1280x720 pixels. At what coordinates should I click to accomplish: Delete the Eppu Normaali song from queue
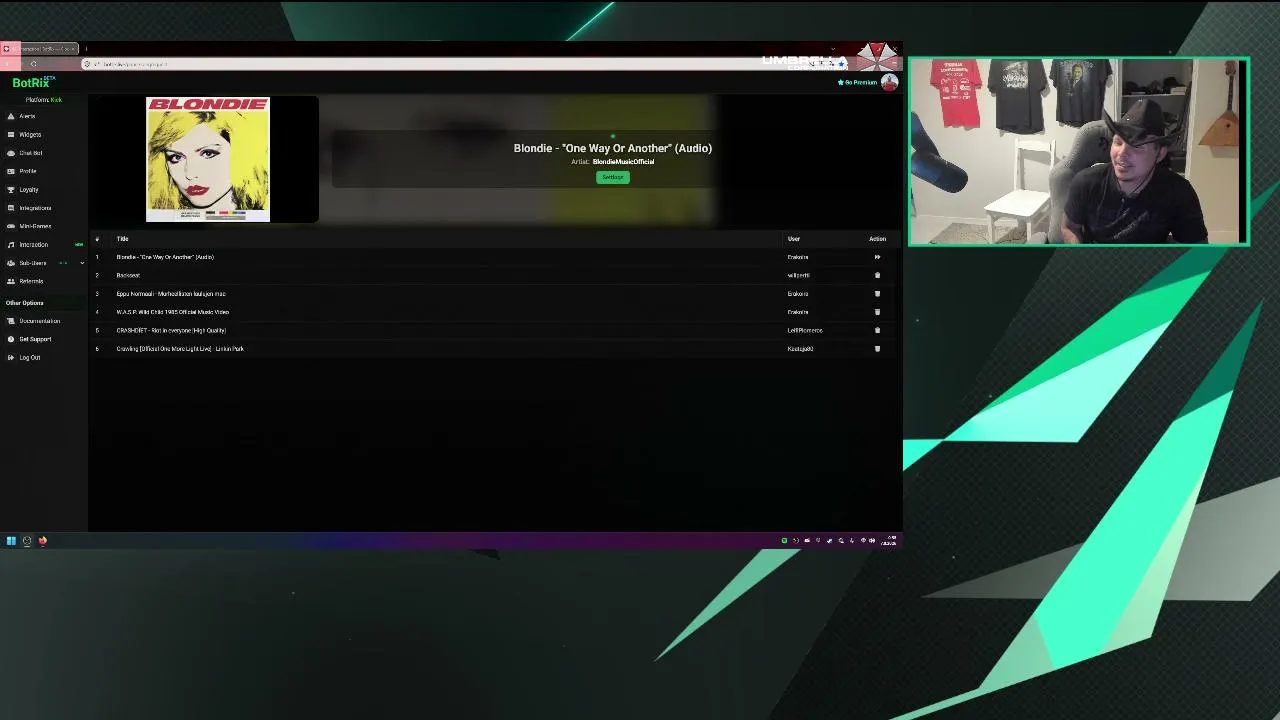tap(877, 294)
